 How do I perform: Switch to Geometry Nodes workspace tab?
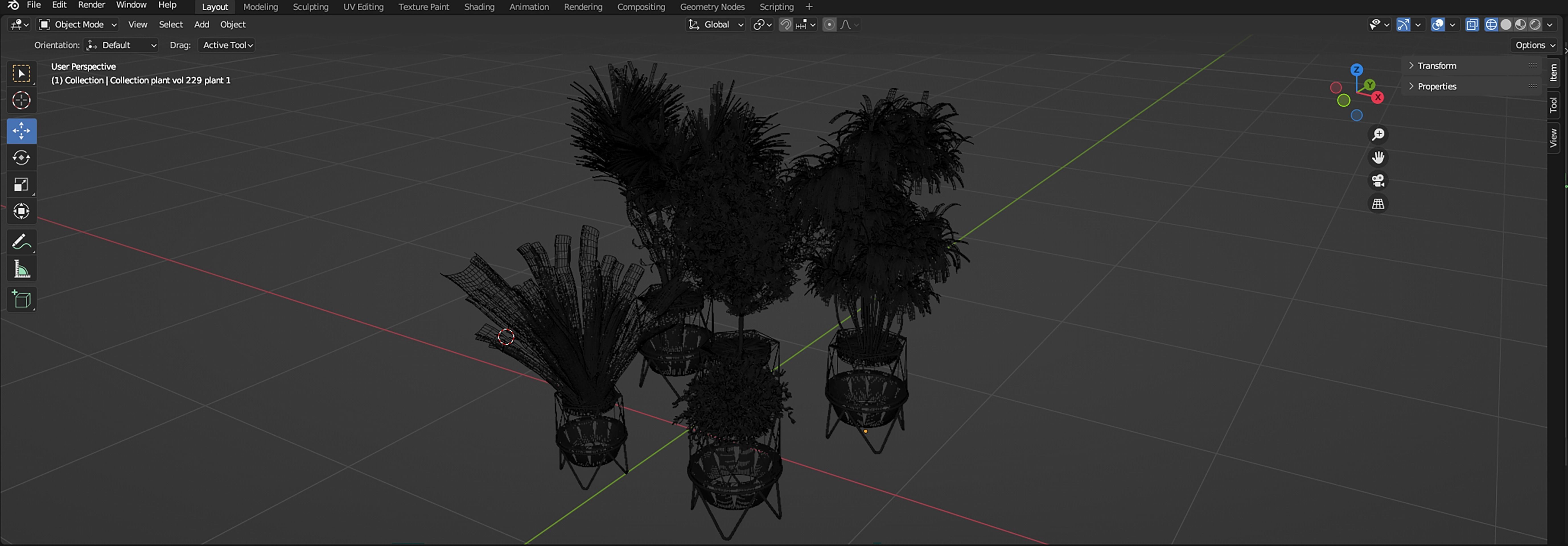(x=712, y=7)
